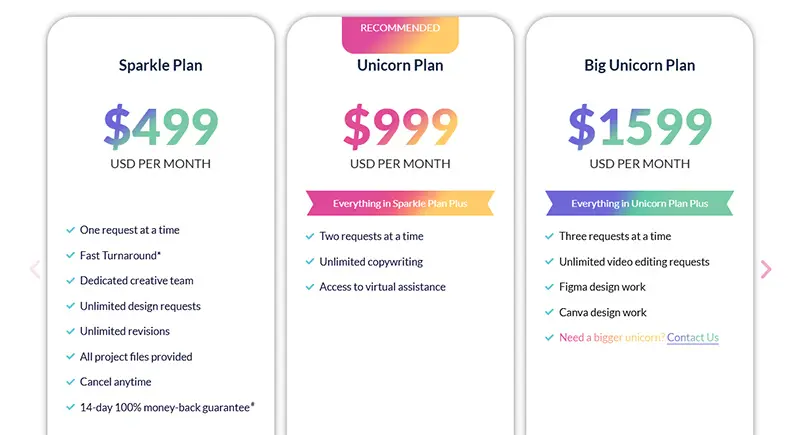This screenshot has width=800, height=435.
Task: Select the Big Unicorn Plan title
Action: (x=639, y=66)
